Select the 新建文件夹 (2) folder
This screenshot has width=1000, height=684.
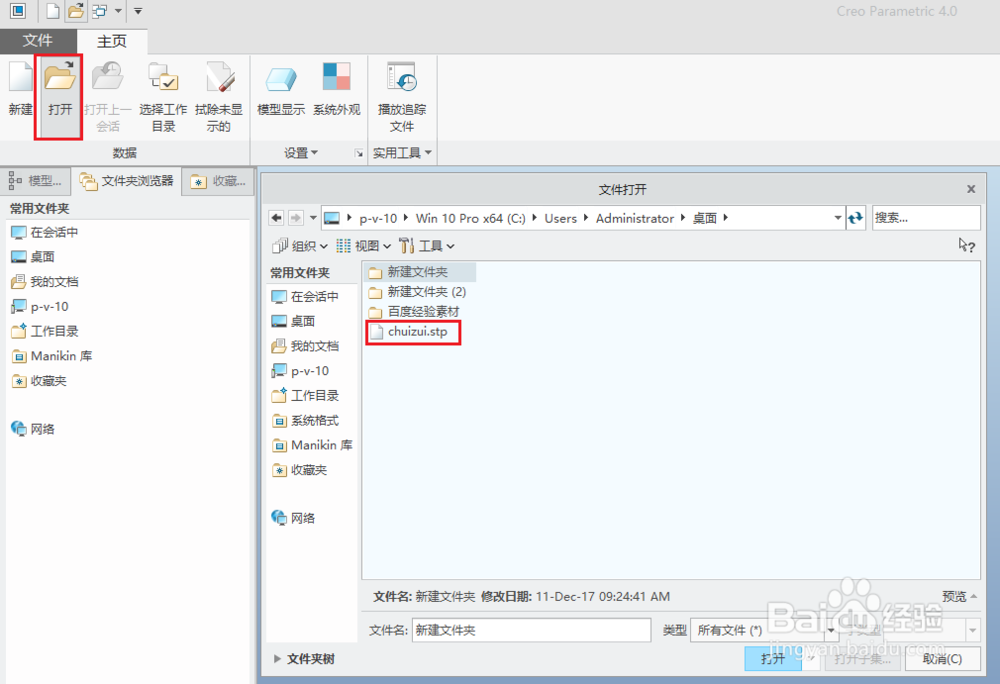(418, 292)
